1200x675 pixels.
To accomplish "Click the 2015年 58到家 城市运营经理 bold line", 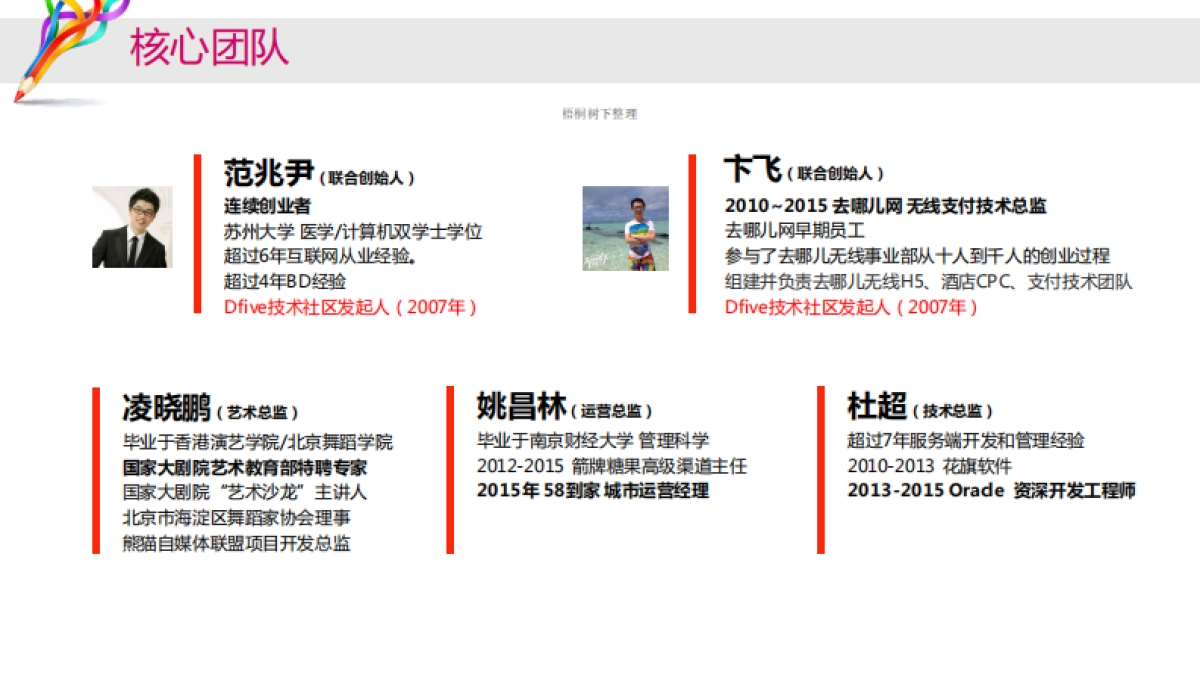I will (593, 491).
